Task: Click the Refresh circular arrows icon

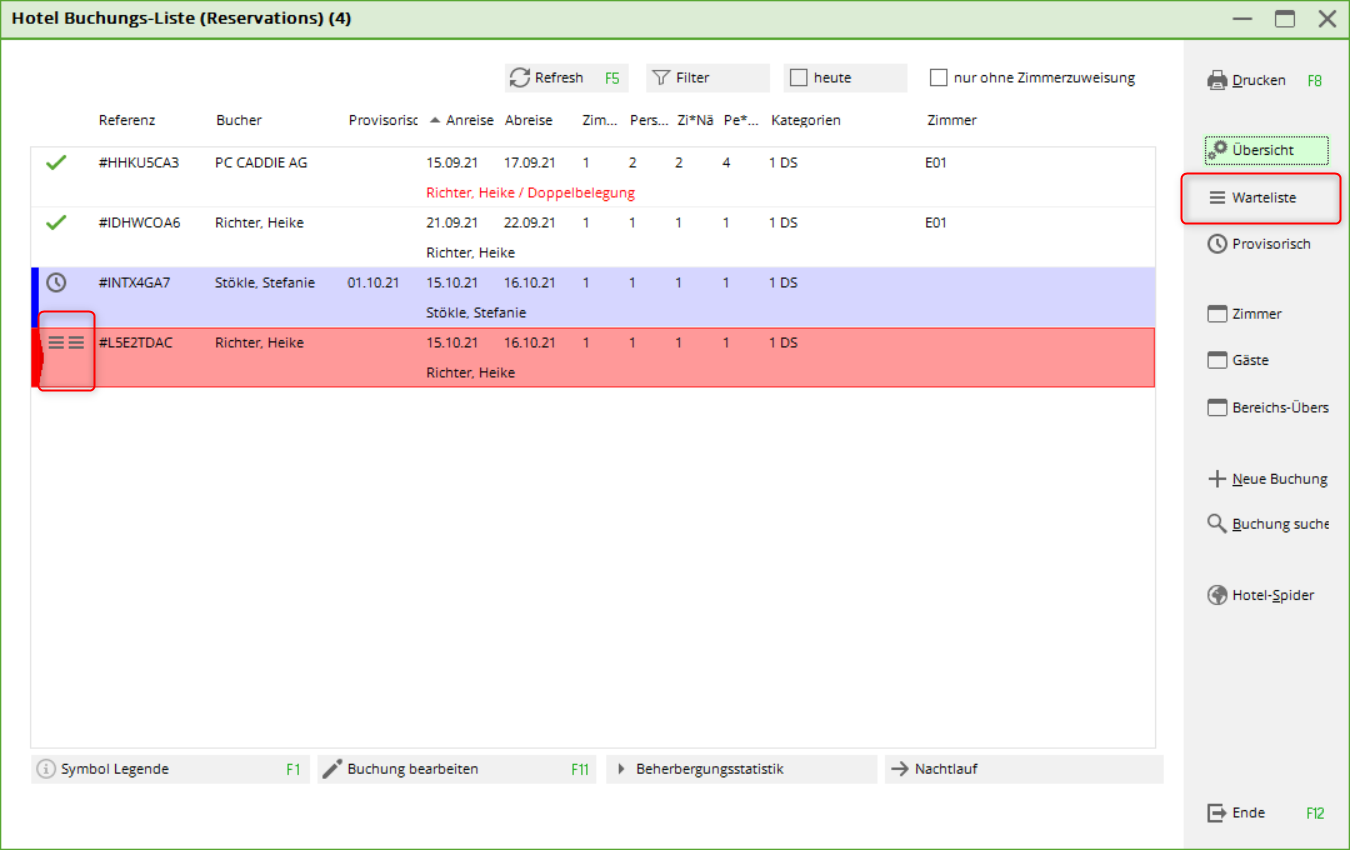Action: tap(519, 78)
